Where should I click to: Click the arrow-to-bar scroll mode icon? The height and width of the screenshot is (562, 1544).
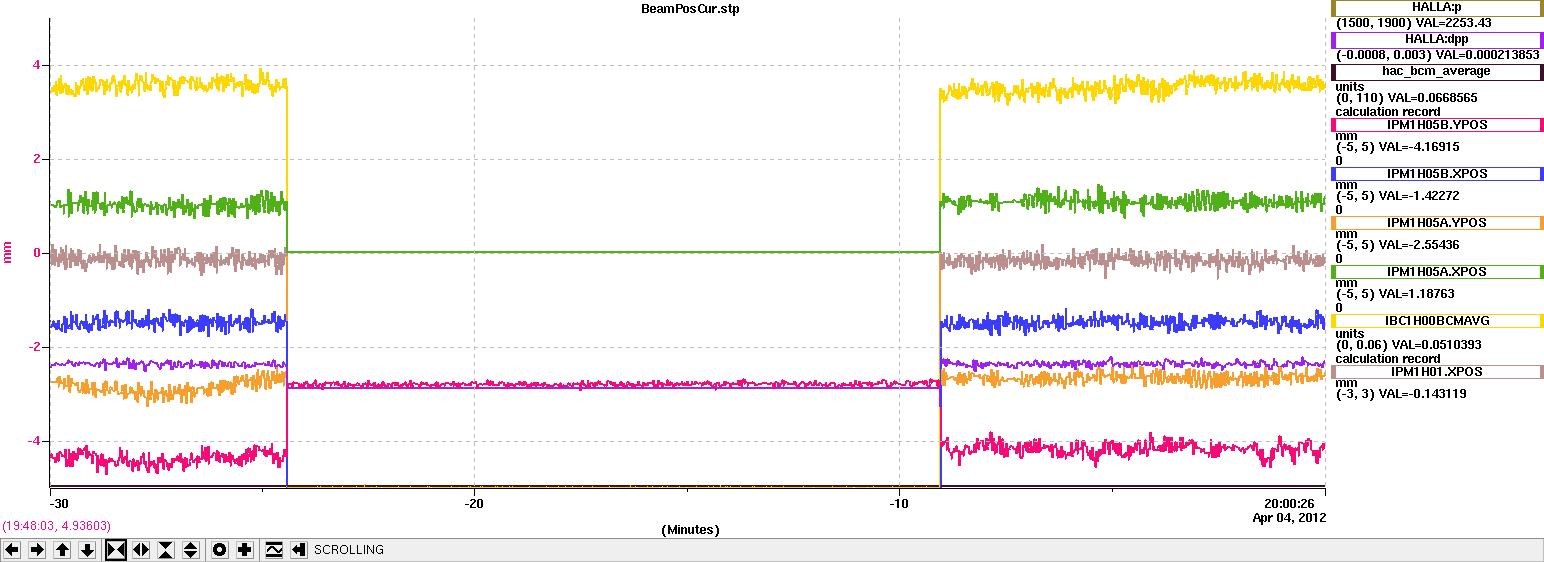pos(298,550)
